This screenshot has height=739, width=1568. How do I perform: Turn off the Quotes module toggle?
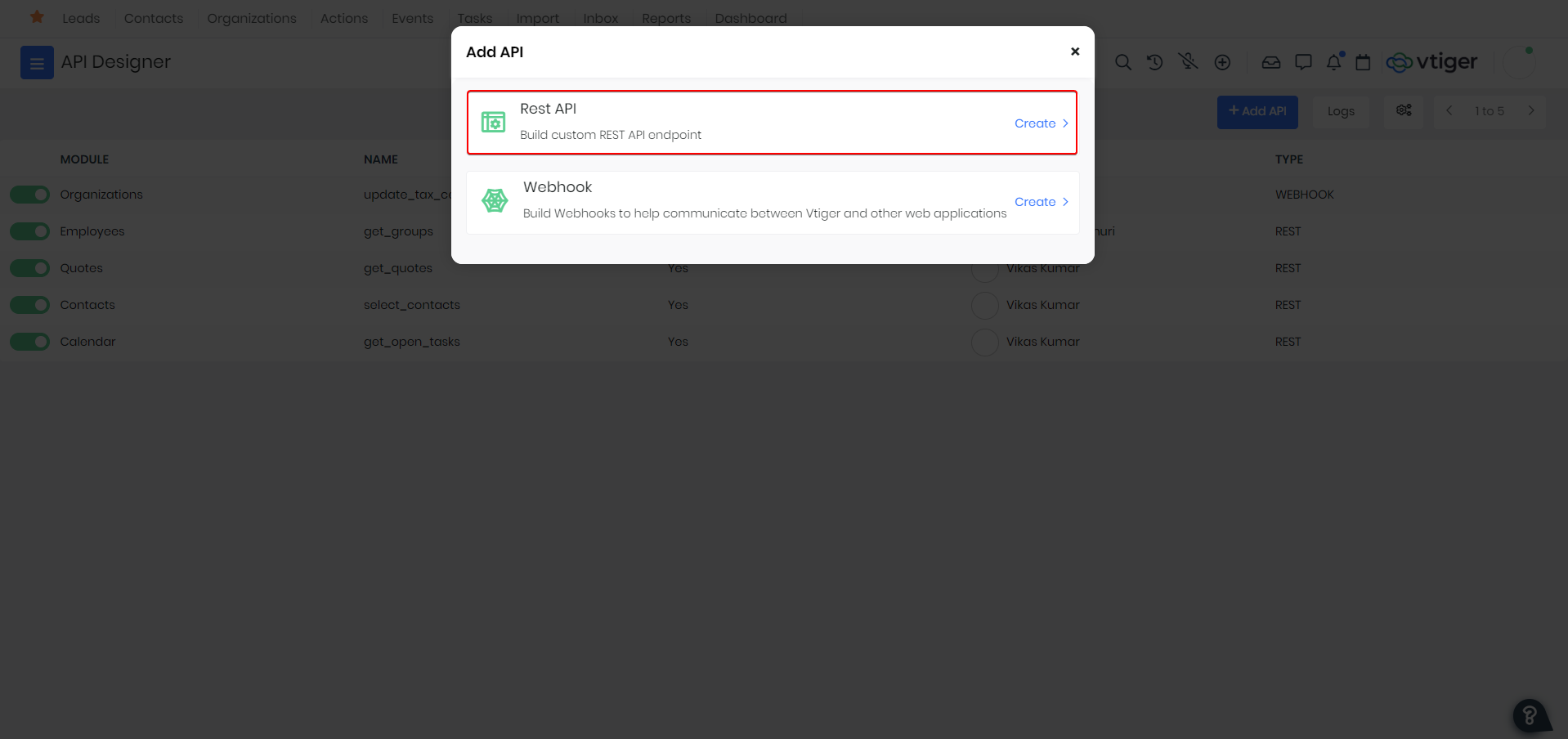click(29, 267)
